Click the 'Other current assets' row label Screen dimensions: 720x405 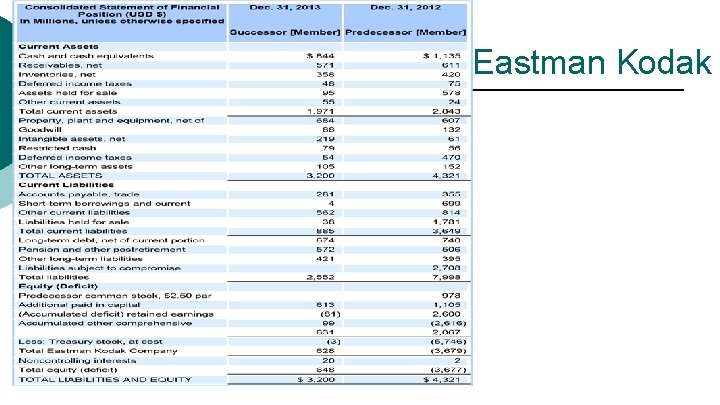pyautogui.click(x=69, y=102)
